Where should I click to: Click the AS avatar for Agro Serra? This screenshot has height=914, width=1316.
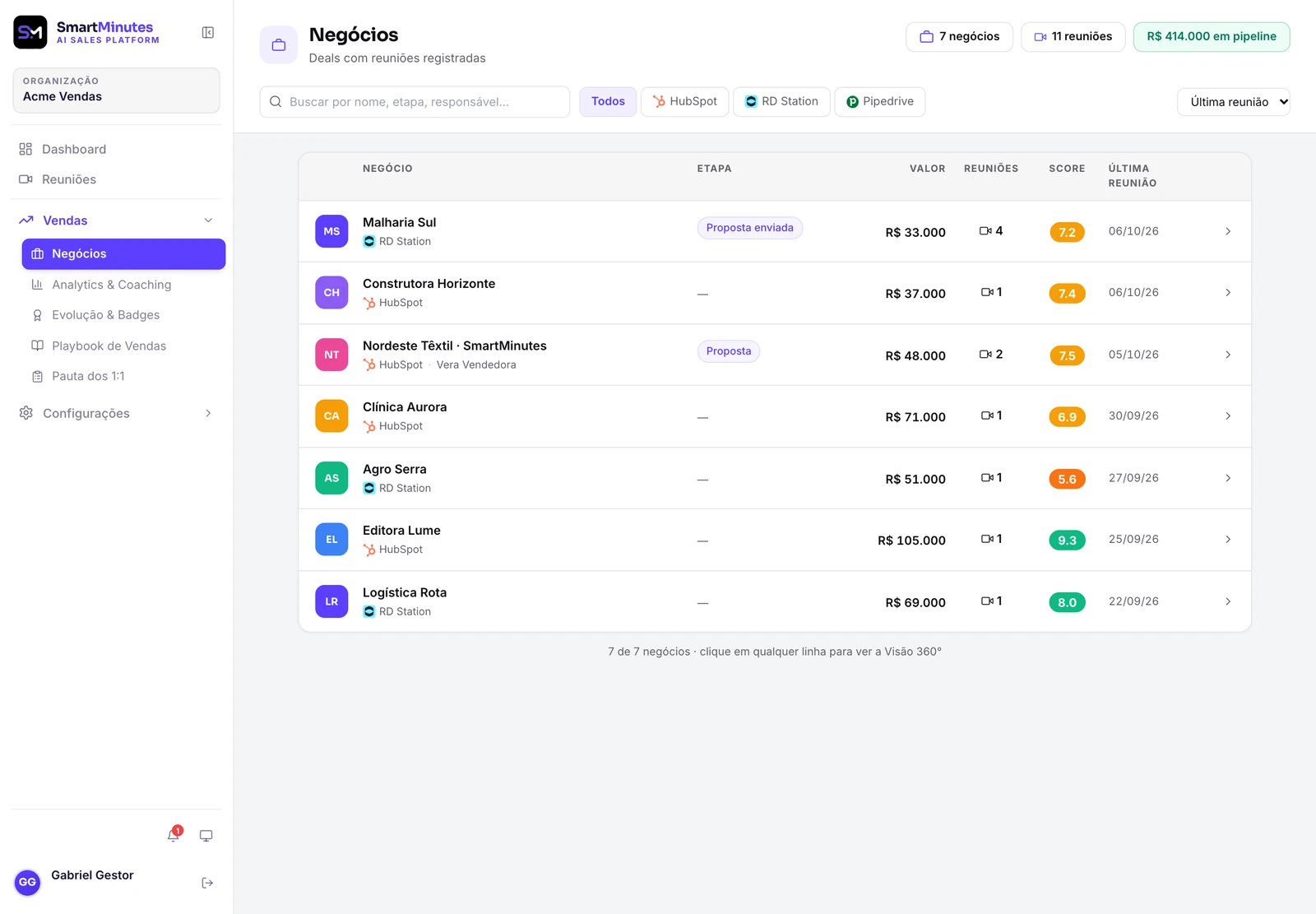(331, 478)
